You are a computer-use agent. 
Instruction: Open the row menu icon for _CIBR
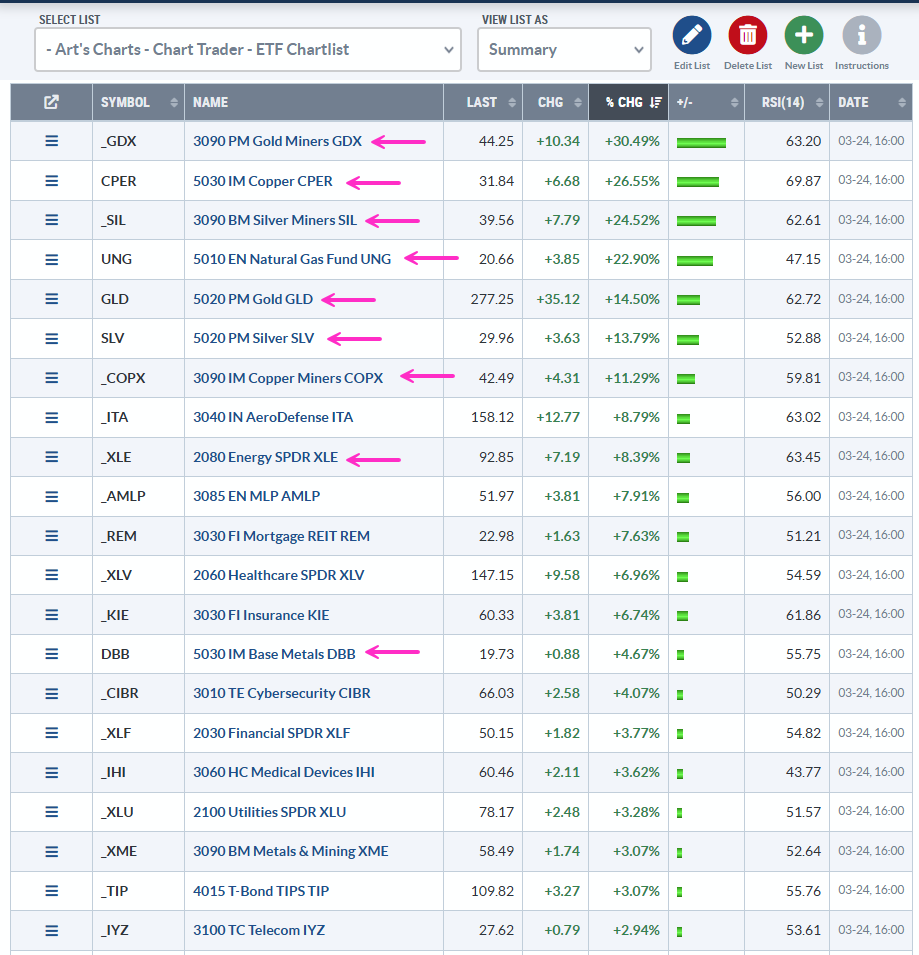click(x=52, y=694)
